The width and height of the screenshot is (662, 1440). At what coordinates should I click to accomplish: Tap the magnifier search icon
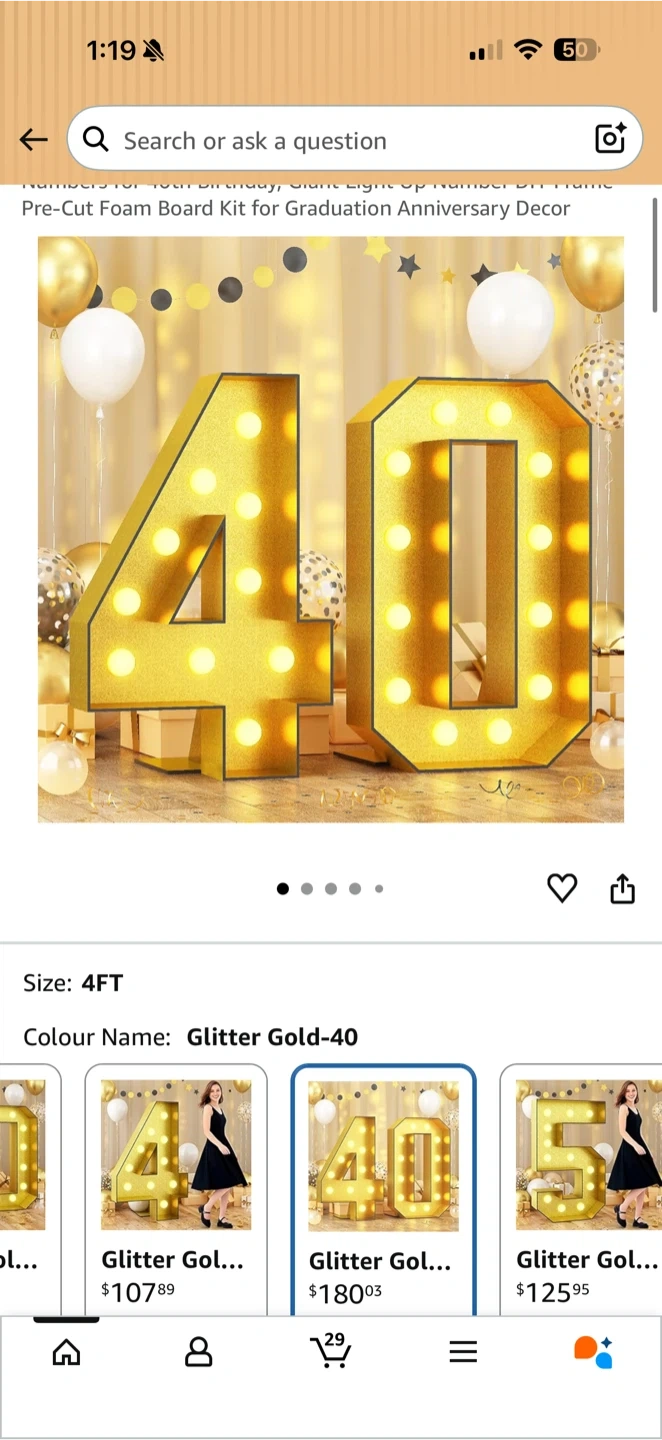(96, 139)
